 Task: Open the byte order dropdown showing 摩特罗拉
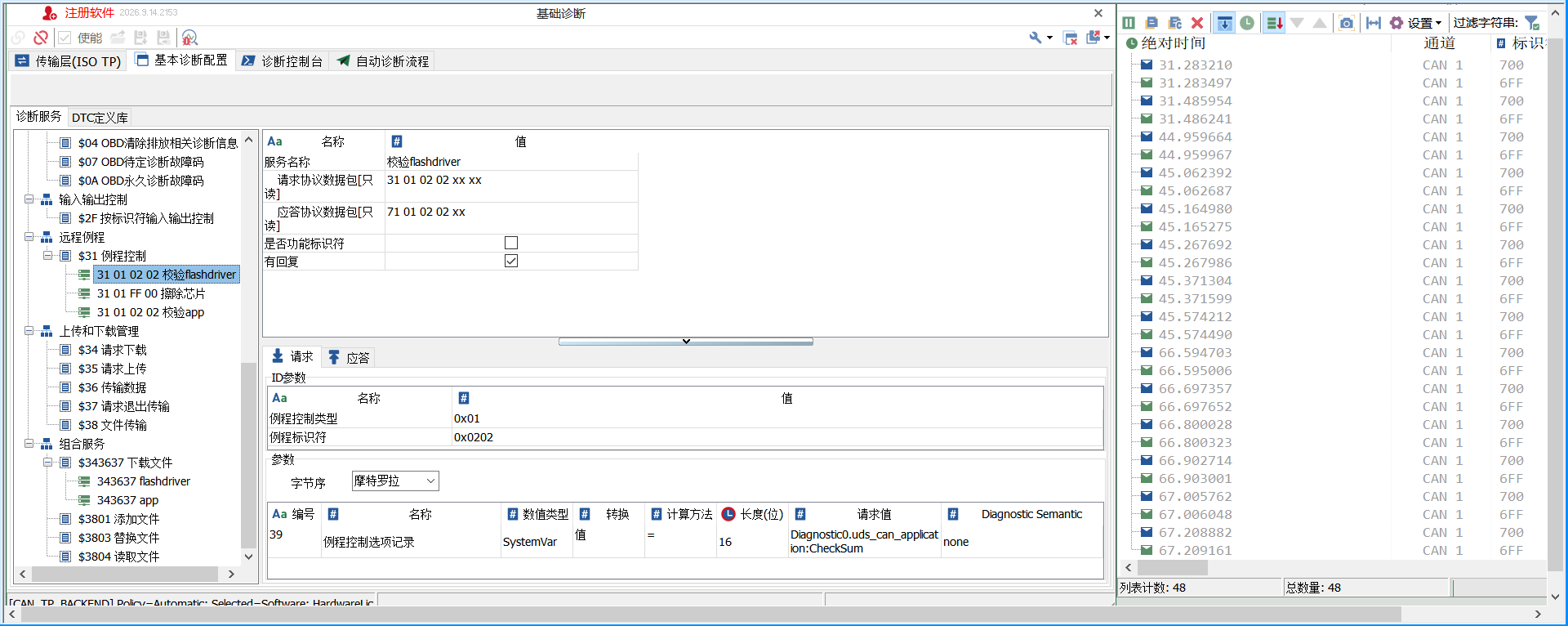point(395,481)
